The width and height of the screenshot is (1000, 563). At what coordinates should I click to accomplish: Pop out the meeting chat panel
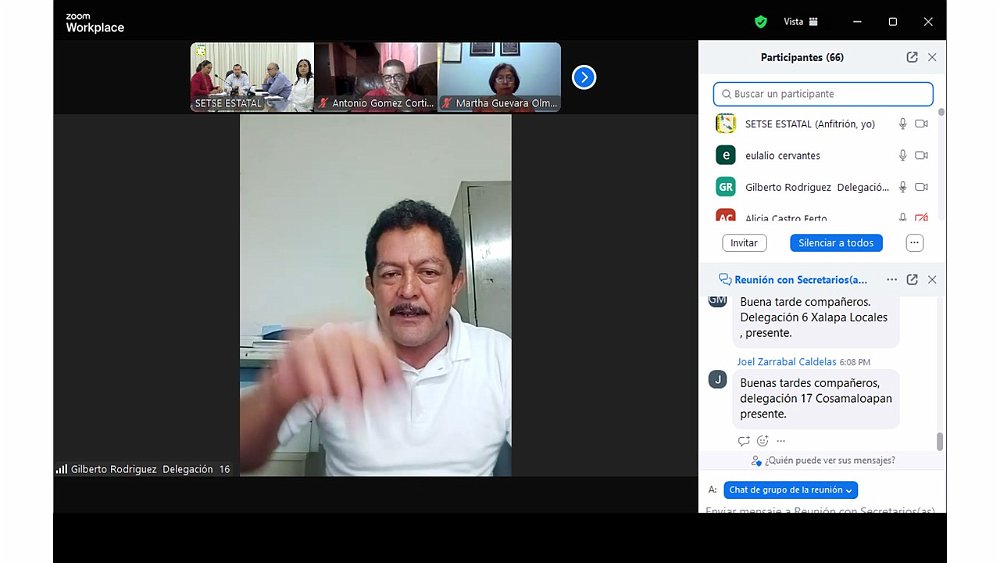[912, 280]
